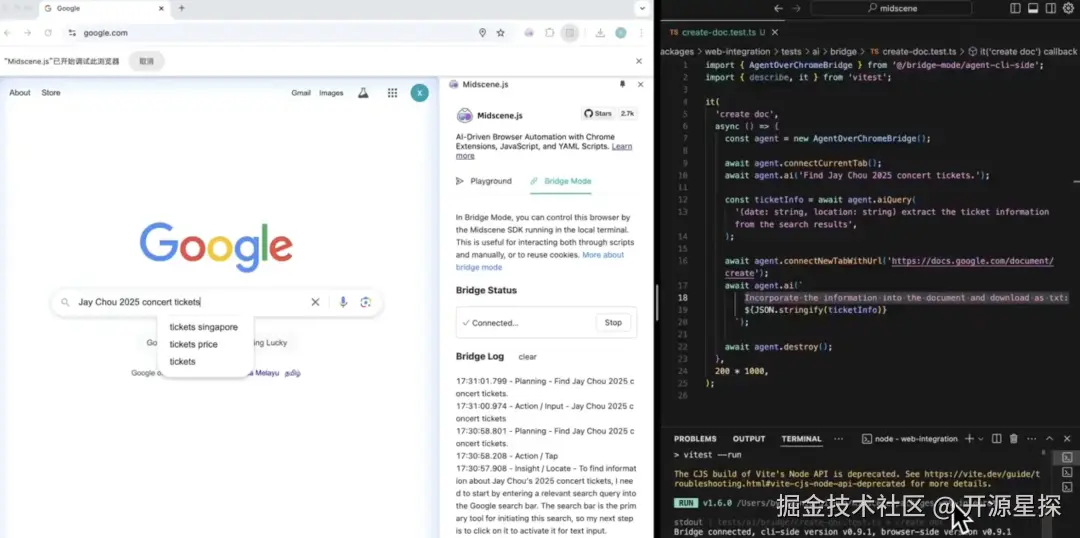Open Google Images link
Screen dimensions: 1080x538
(x=331, y=93)
